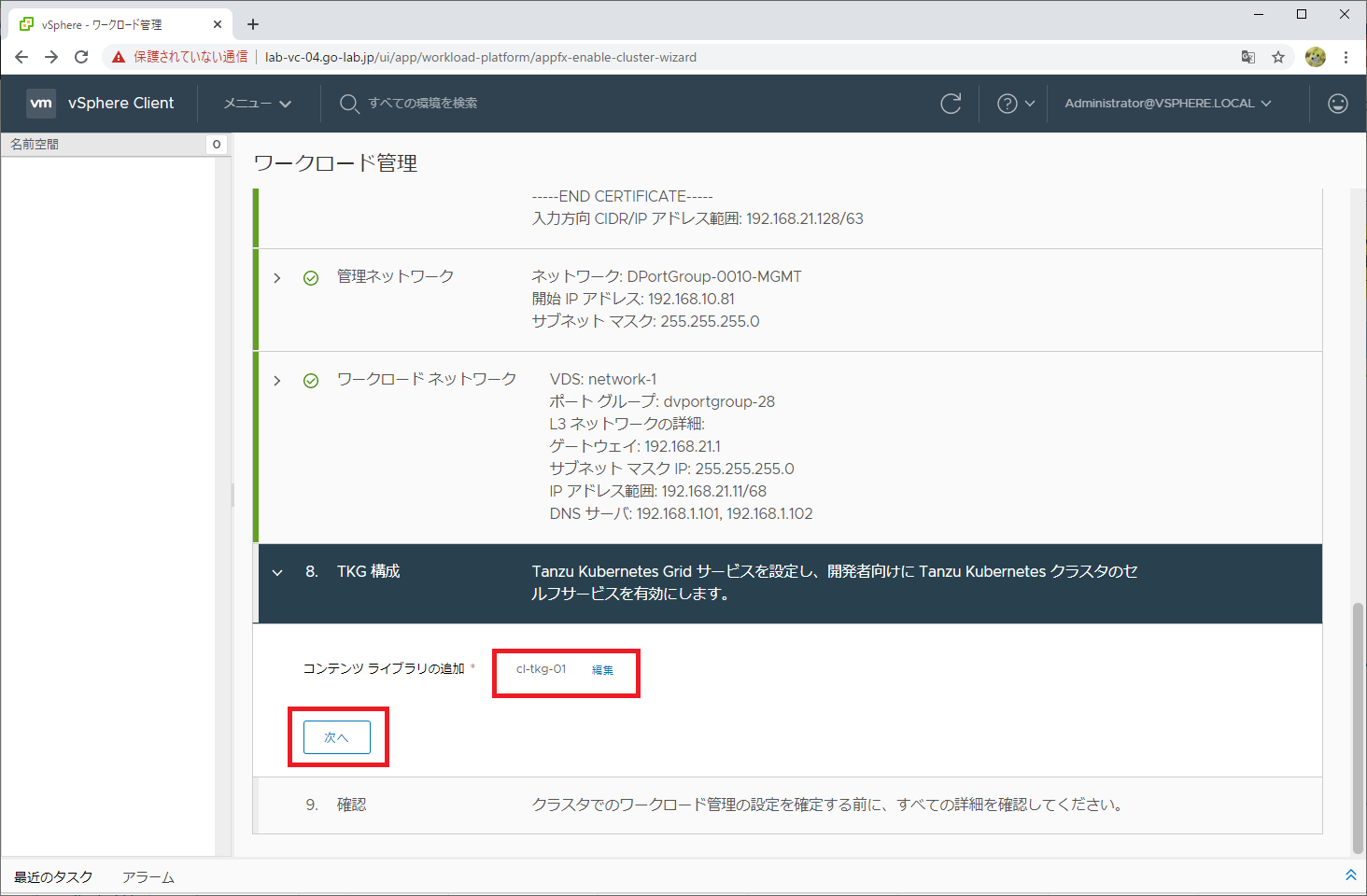Expand the bottom task panel double-chevron
The width and height of the screenshot is (1367, 896).
coord(1350,875)
